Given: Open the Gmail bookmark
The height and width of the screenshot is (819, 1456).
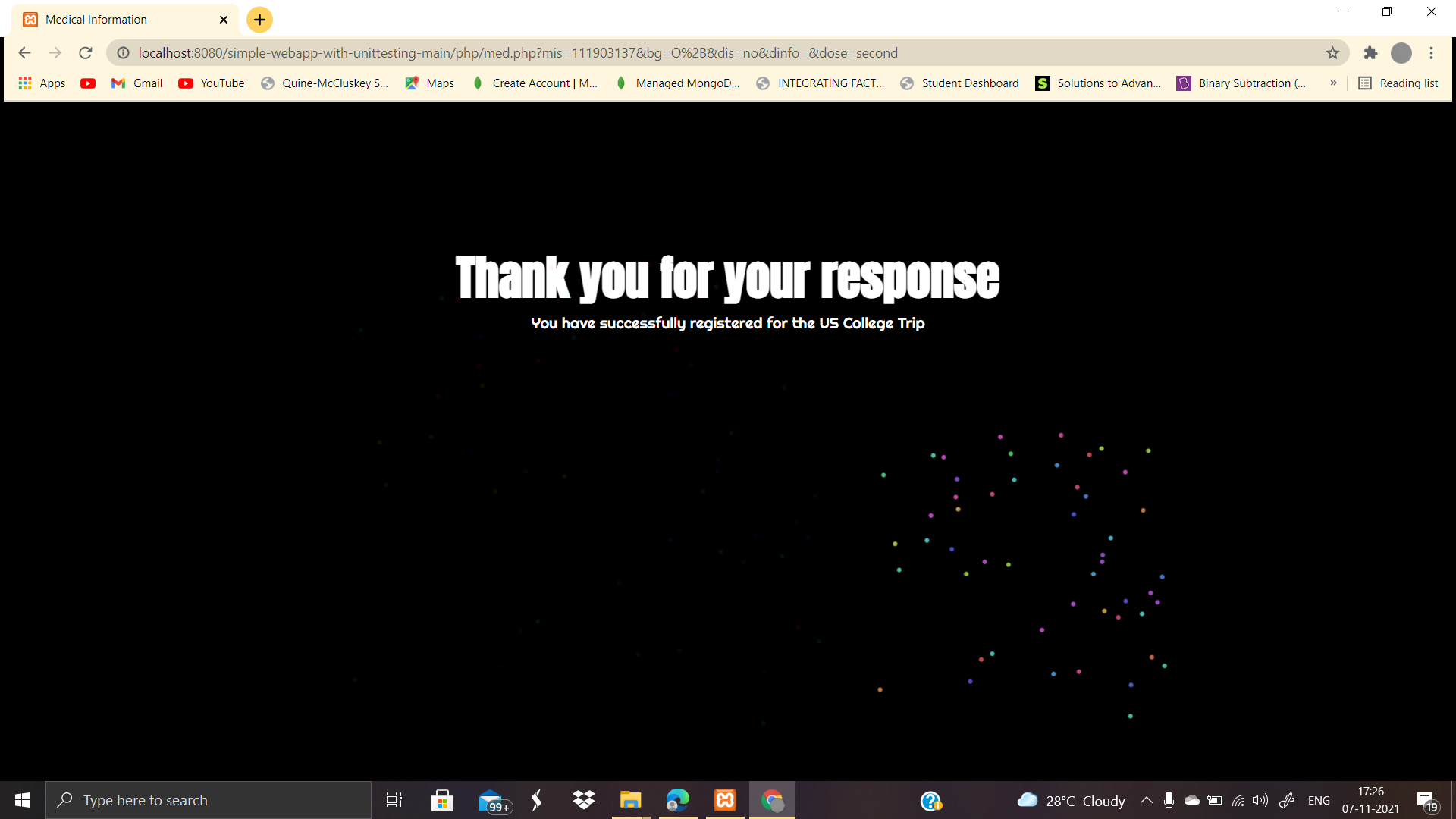Looking at the screenshot, I should [137, 83].
